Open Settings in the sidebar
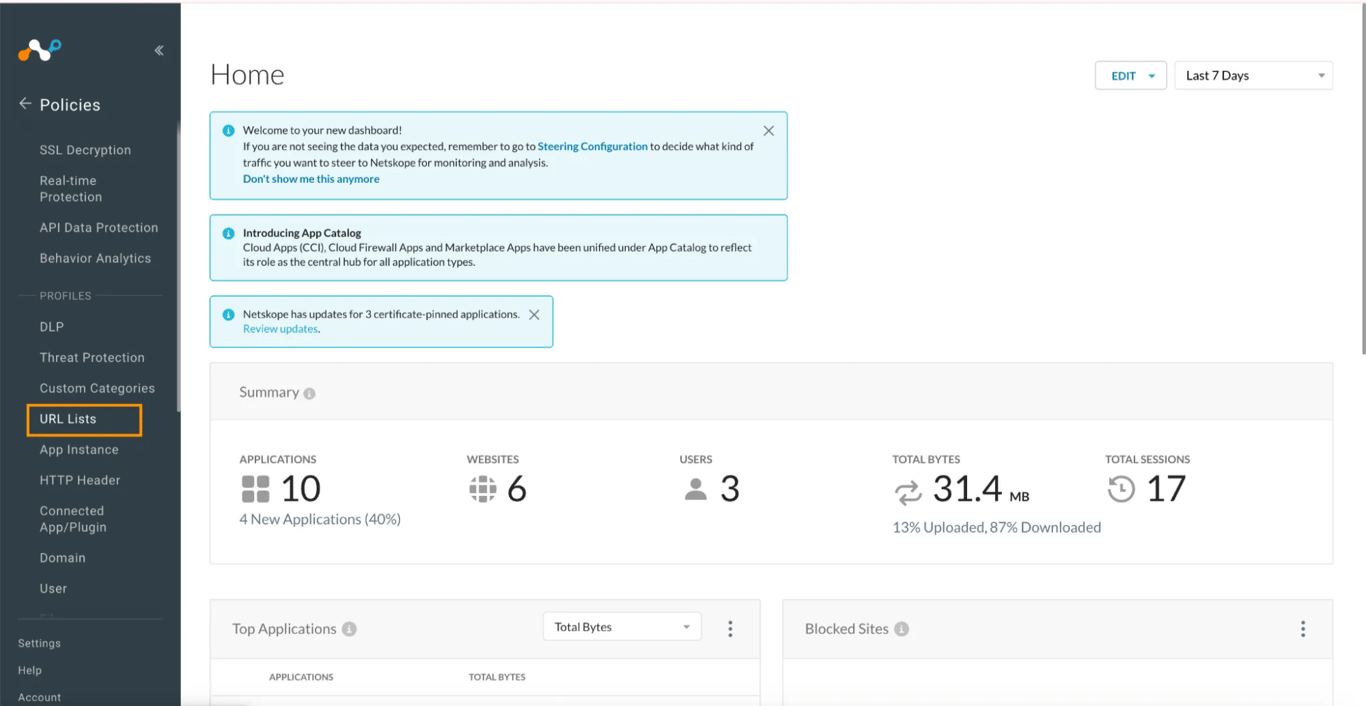Screen dimensions: 1366x706 coord(39,643)
